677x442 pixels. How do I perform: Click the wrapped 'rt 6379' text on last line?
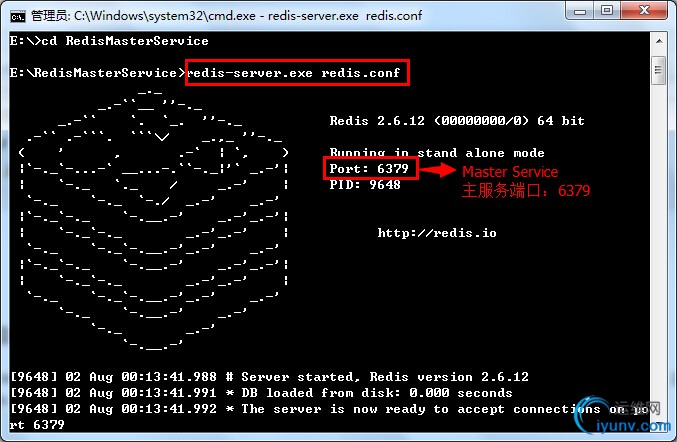(37, 425)
